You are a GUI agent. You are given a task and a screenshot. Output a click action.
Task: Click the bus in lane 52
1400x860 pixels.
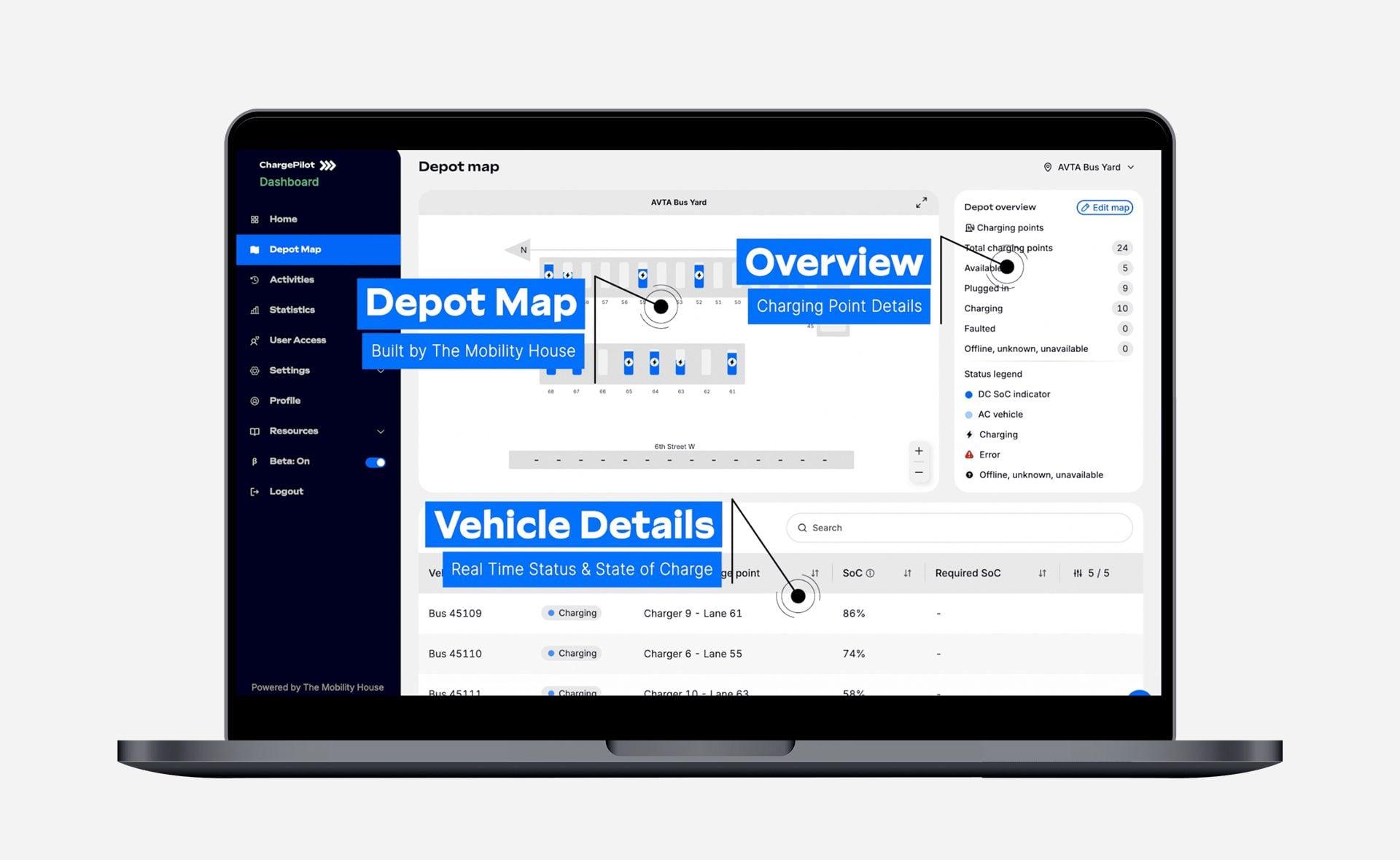tap(699, 275)
